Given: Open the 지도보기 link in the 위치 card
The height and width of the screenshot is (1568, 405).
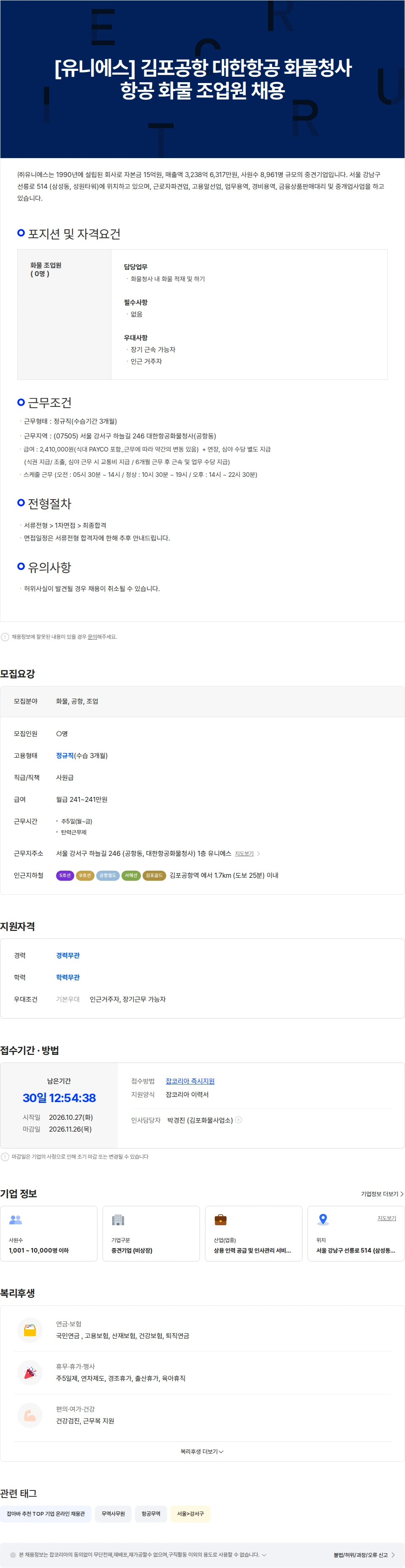Looking at the screenshot, I should pyautogui.click(x=387, y=1218).
